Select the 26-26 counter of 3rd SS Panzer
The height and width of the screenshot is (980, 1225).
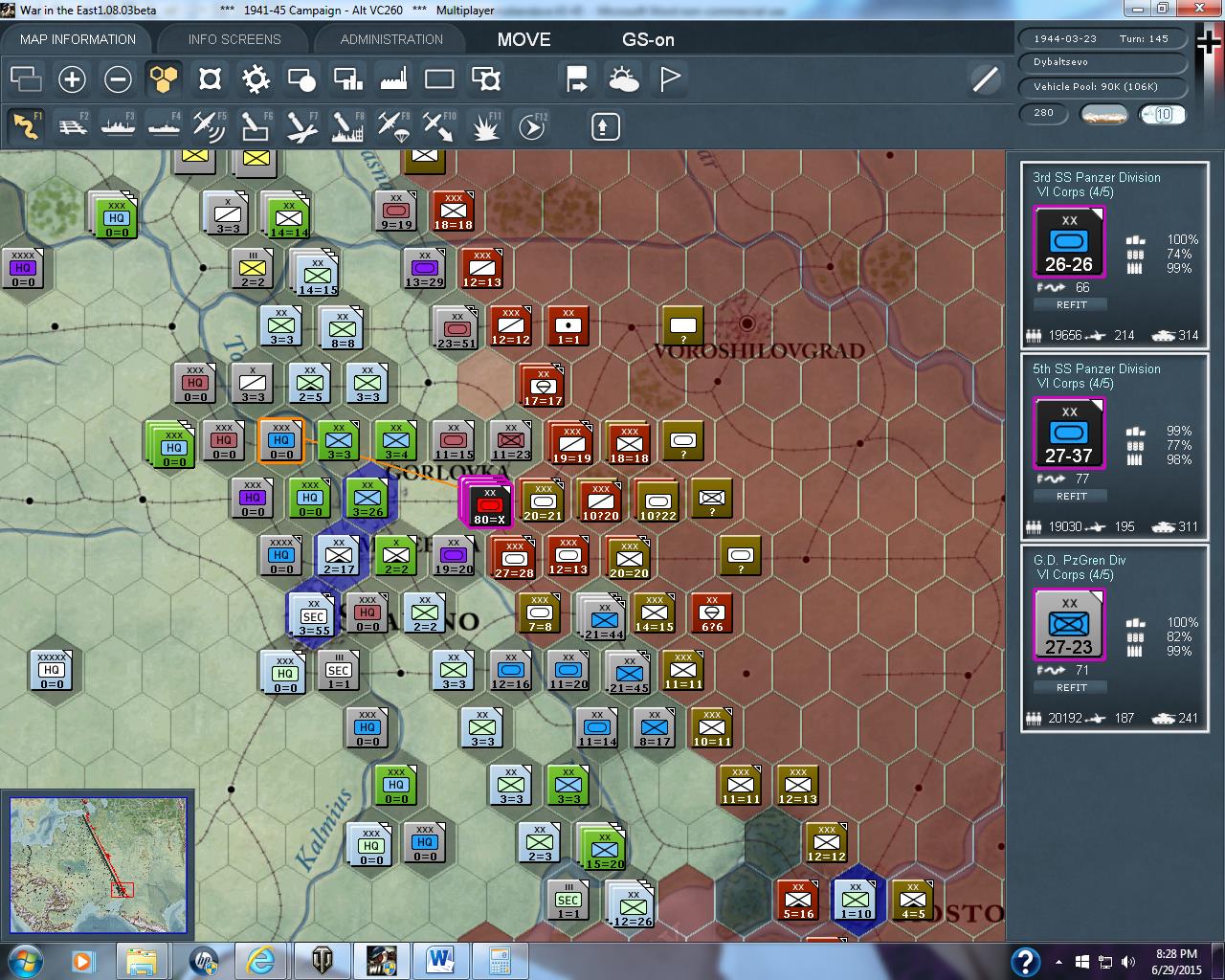coord(1069,242)
